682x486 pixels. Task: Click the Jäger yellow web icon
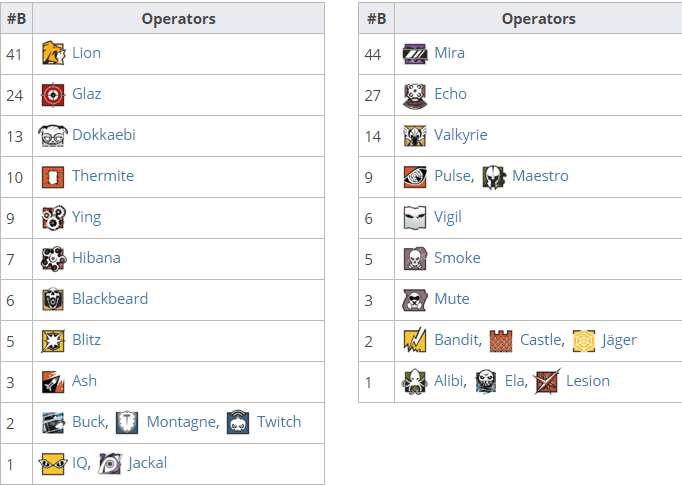point(584,341)
